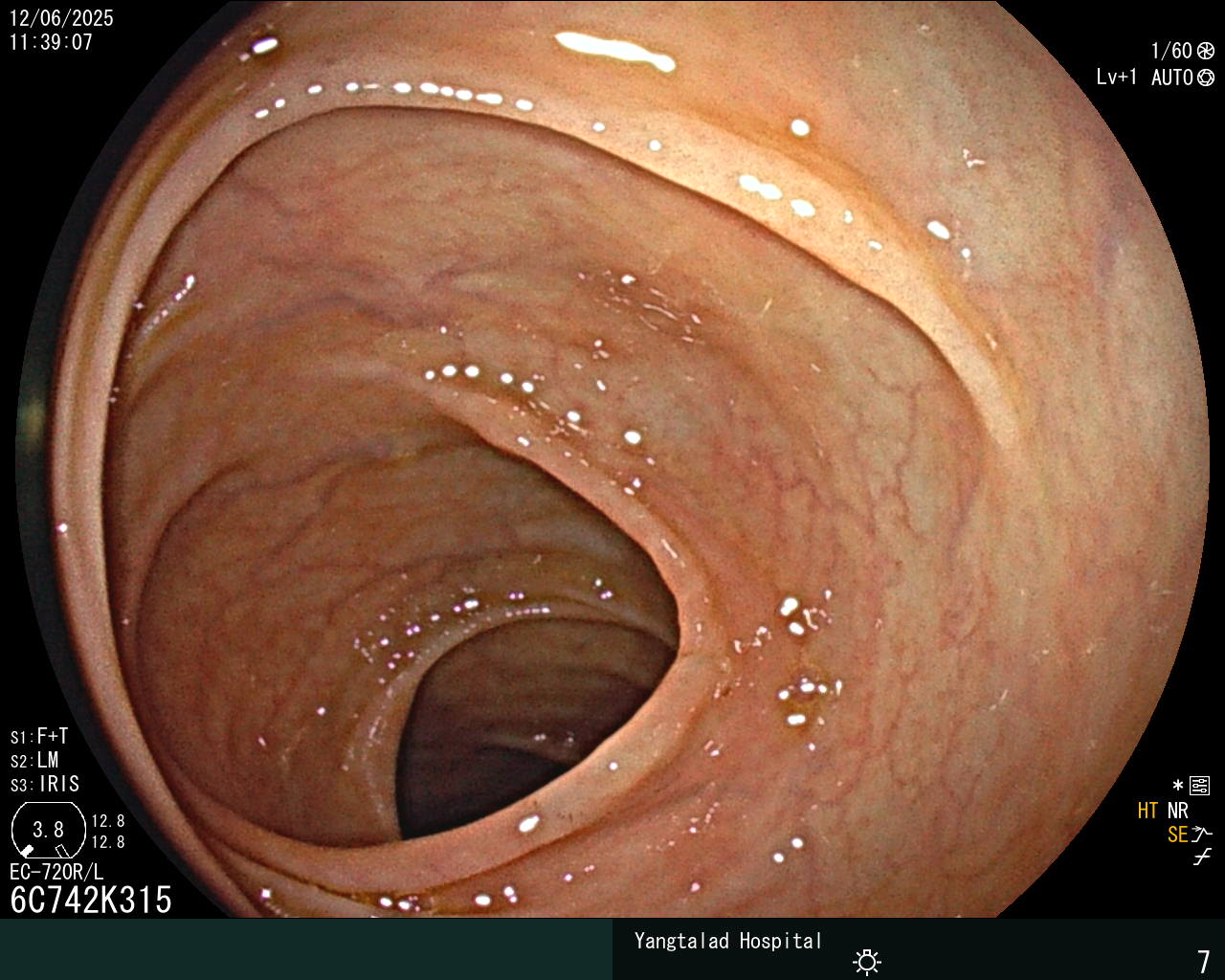
Task: Click the image counter number 7
Action: click(x=1204, y=961)
